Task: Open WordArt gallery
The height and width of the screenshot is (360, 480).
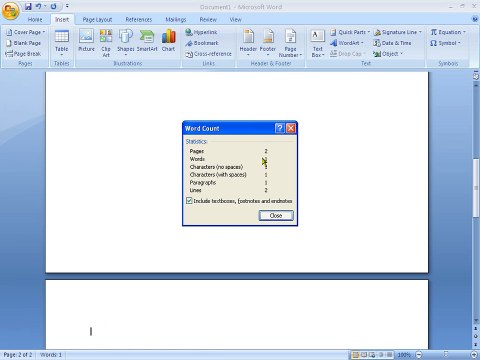Action: pos(347,43)
